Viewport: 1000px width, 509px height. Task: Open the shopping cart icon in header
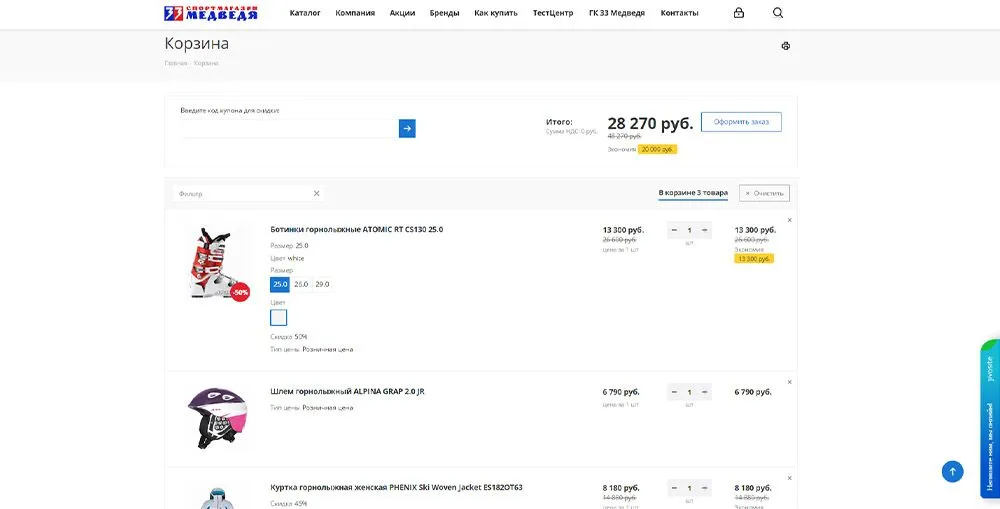click(738, 13)
